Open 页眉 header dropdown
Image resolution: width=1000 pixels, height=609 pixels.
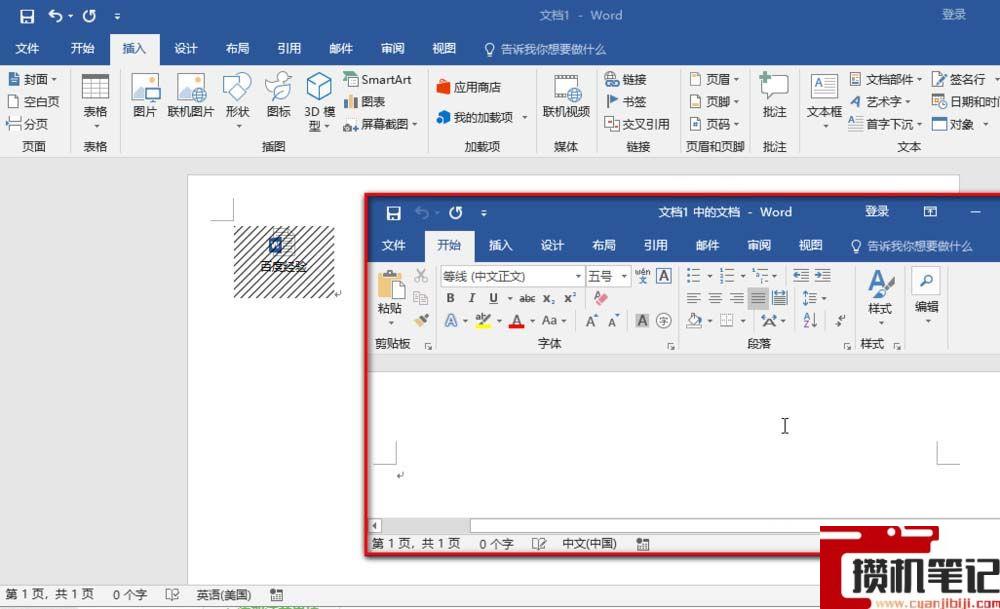point(714,80)
